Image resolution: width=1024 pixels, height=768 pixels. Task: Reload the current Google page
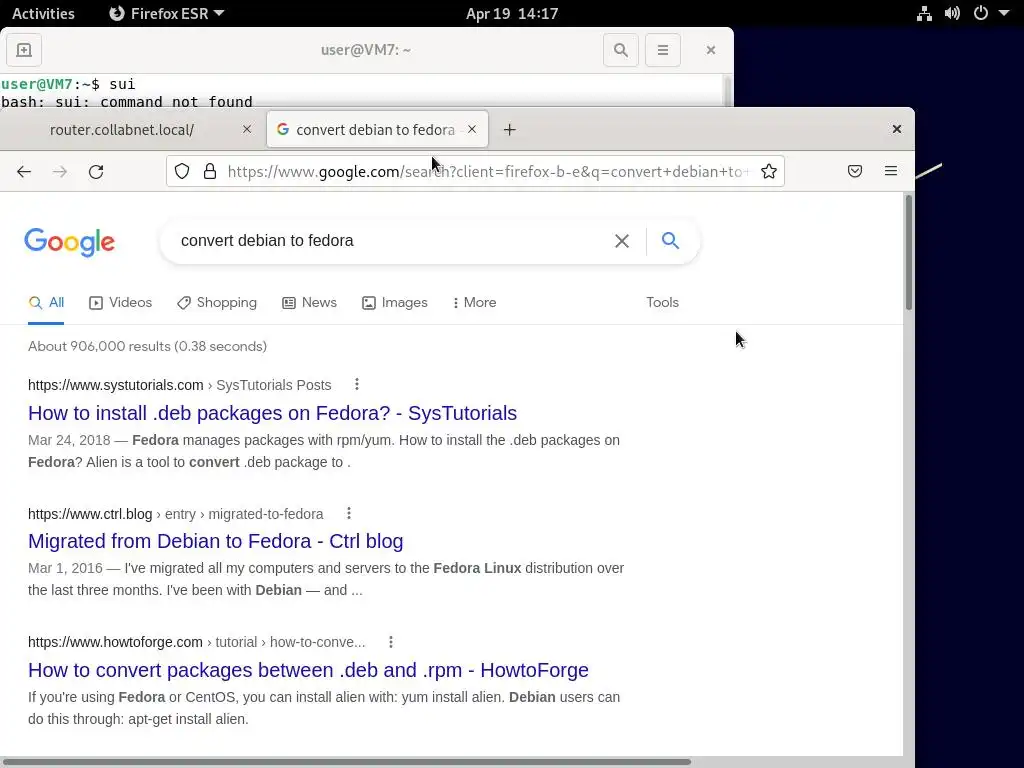click(x=96, y=172)
